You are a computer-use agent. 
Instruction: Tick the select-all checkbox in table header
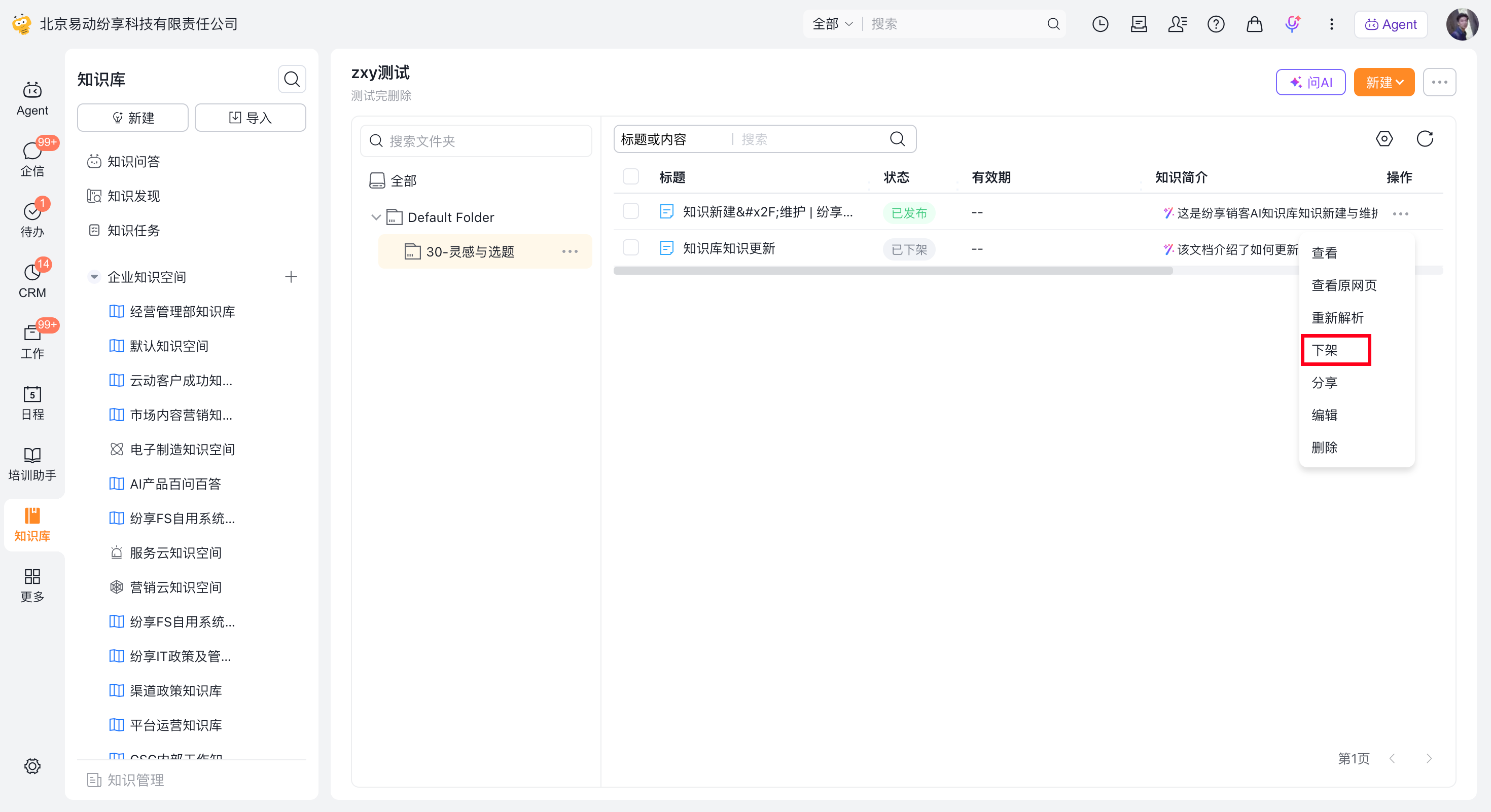(x=630, y=176)
